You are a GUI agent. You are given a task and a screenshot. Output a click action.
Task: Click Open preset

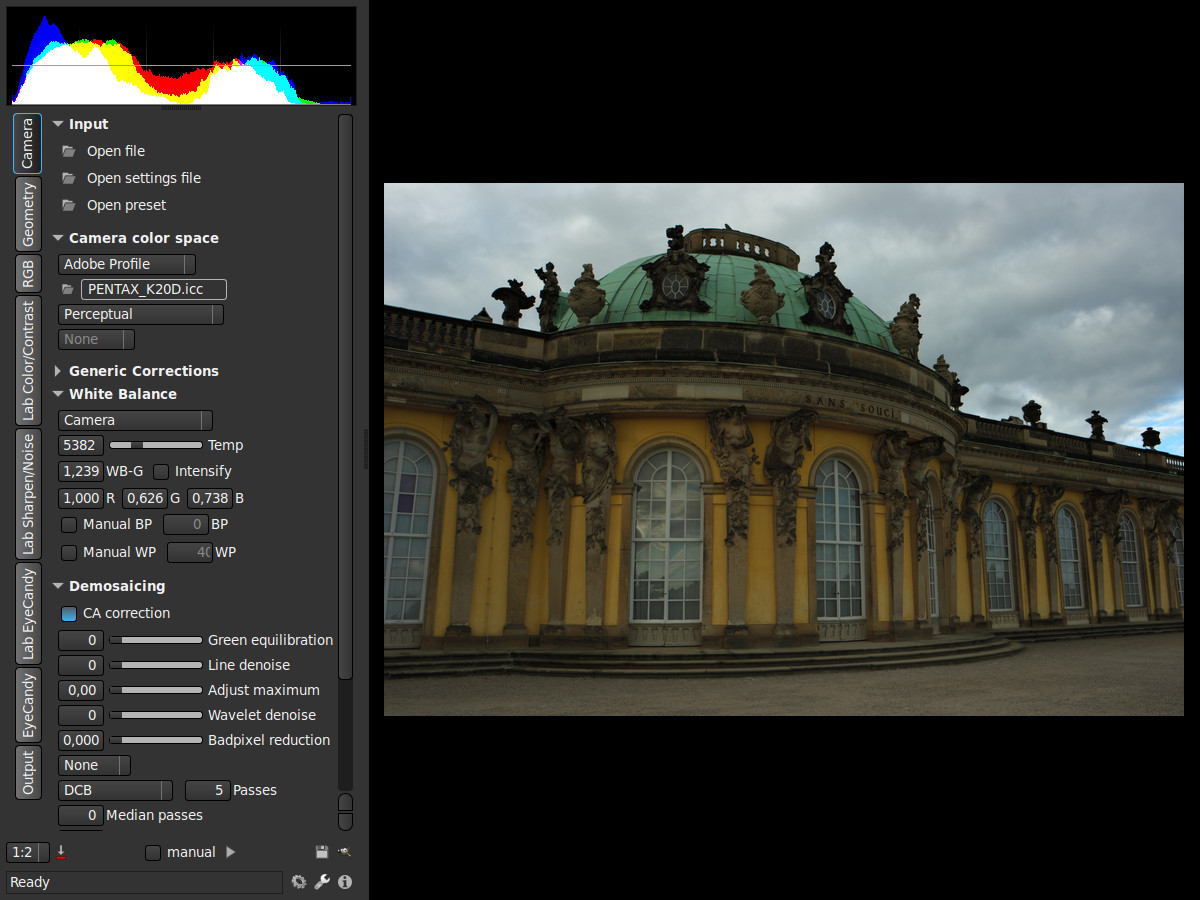pos(126,205)
